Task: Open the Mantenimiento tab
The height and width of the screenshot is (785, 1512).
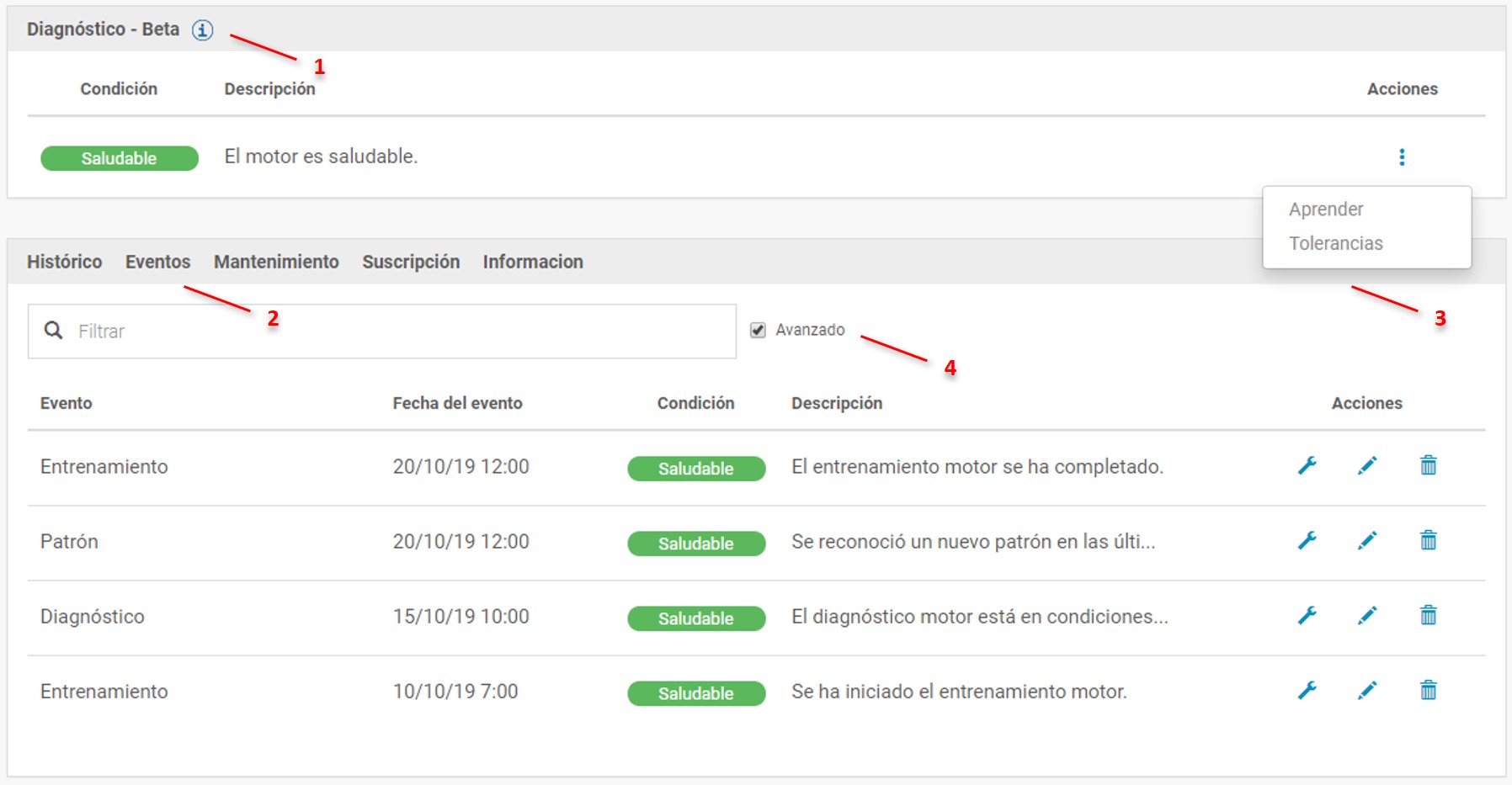Action: (x=276, y=263)
